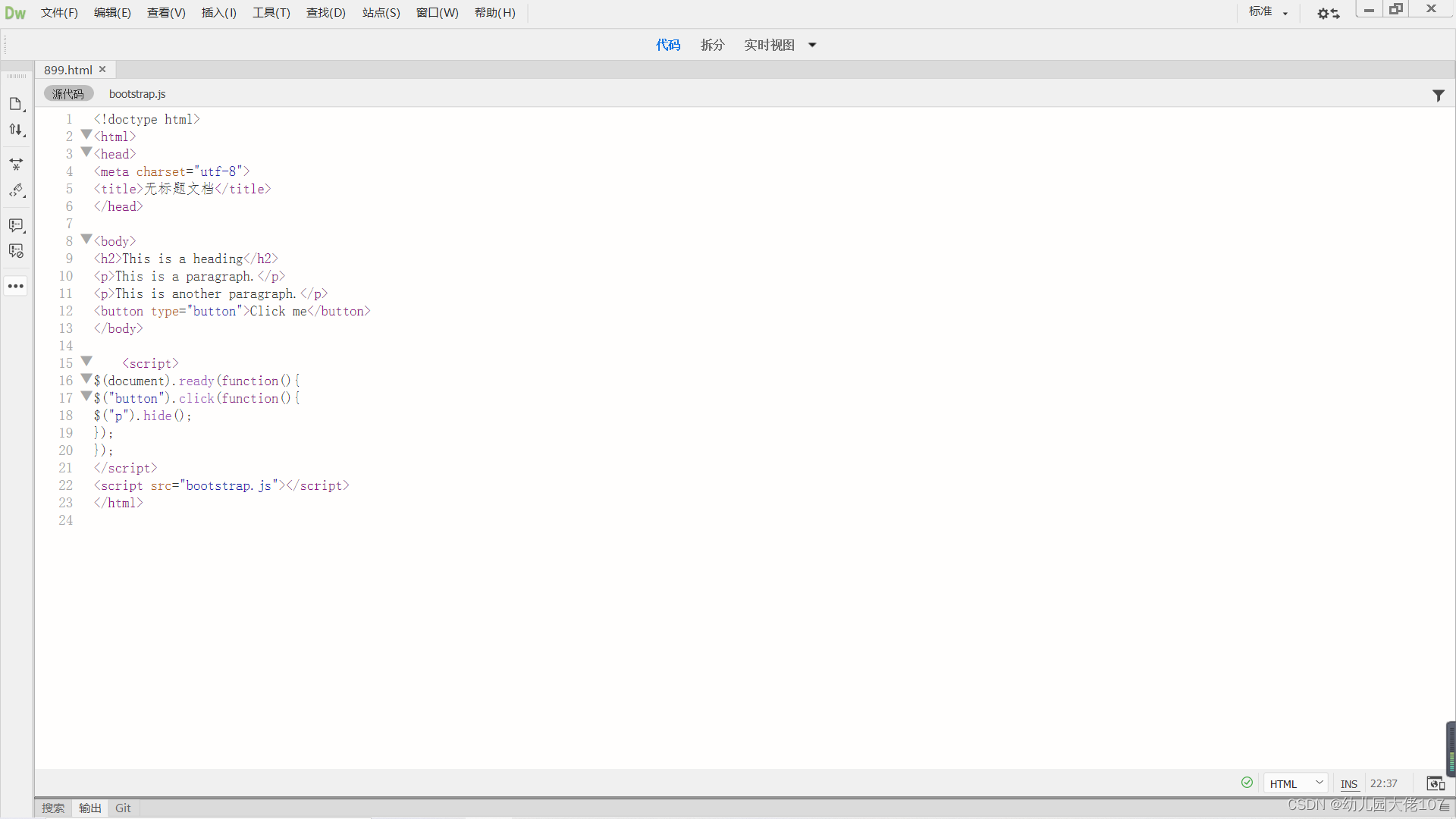This screenshot has height=819, width=1456.
Task: Open the three-dots more tools icon
Action: (x=16, y=286)
